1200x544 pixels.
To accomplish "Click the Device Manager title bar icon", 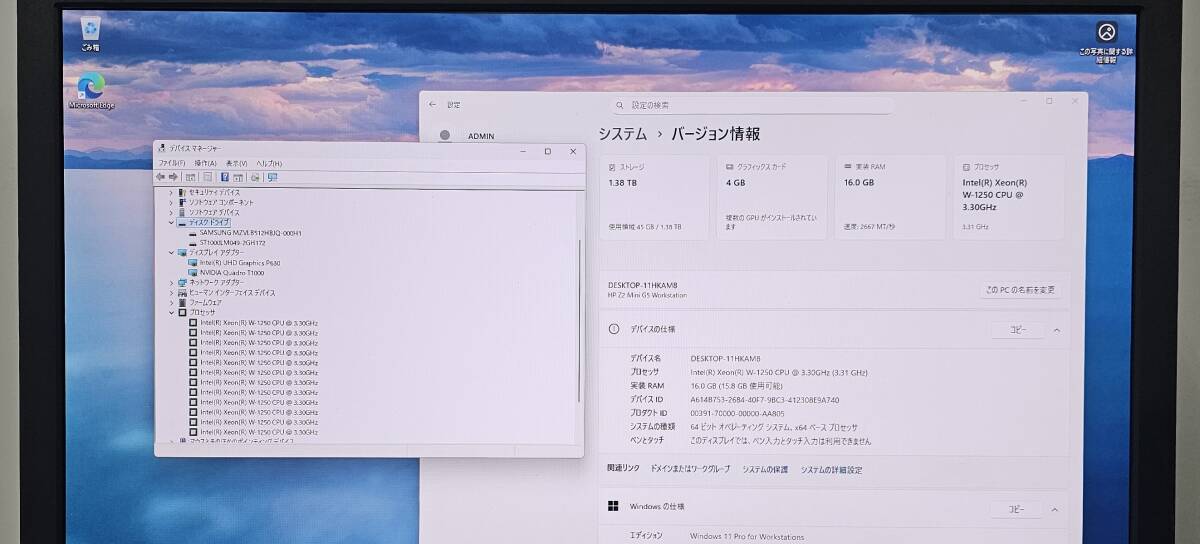I will [x=162, y=148].
